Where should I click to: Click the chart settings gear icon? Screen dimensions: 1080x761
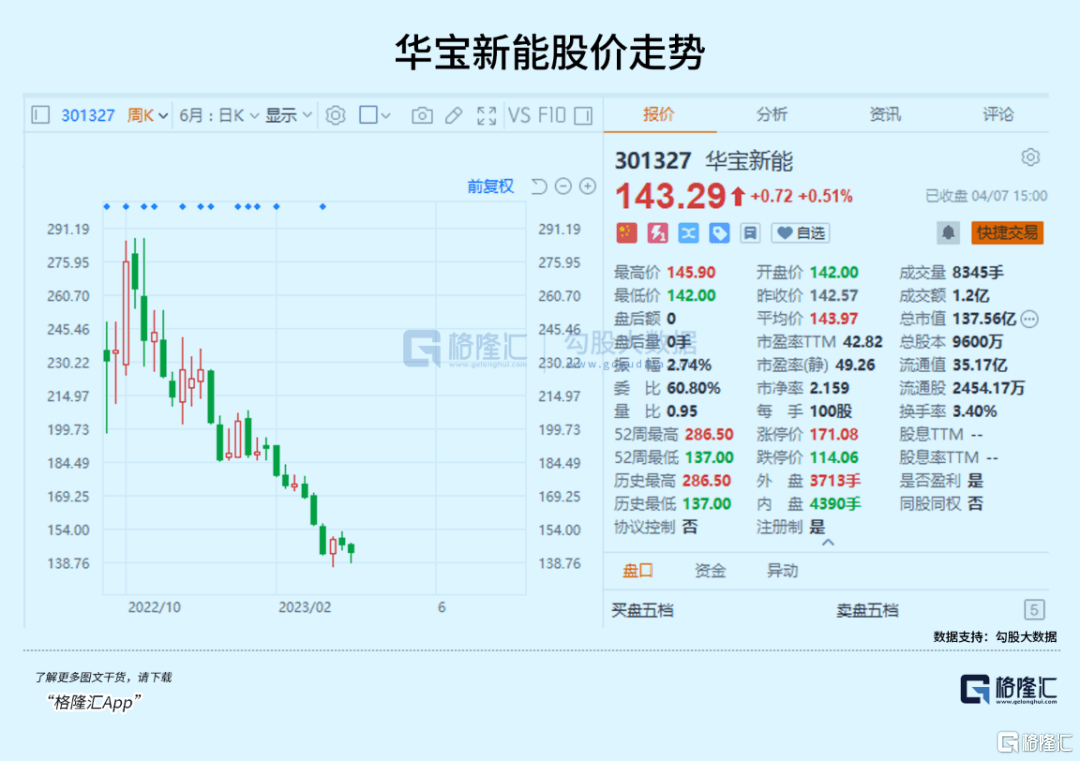pos(335,115)
